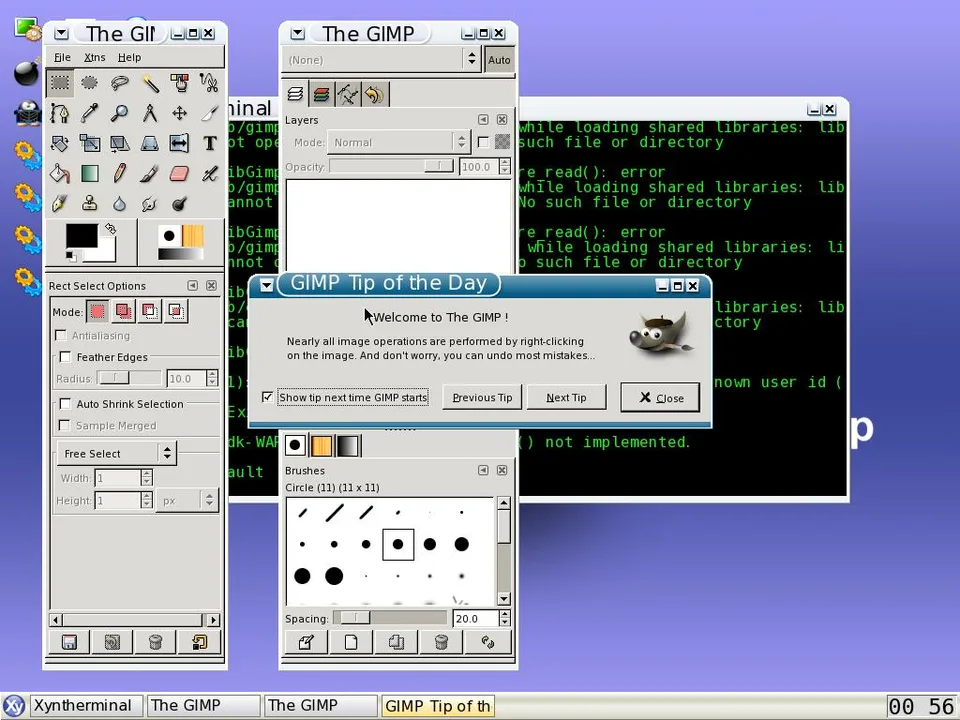Select Subtract from selection mode button
This screenshot has height=720, width=960.
pyautogui.click(x=149, y=312)
